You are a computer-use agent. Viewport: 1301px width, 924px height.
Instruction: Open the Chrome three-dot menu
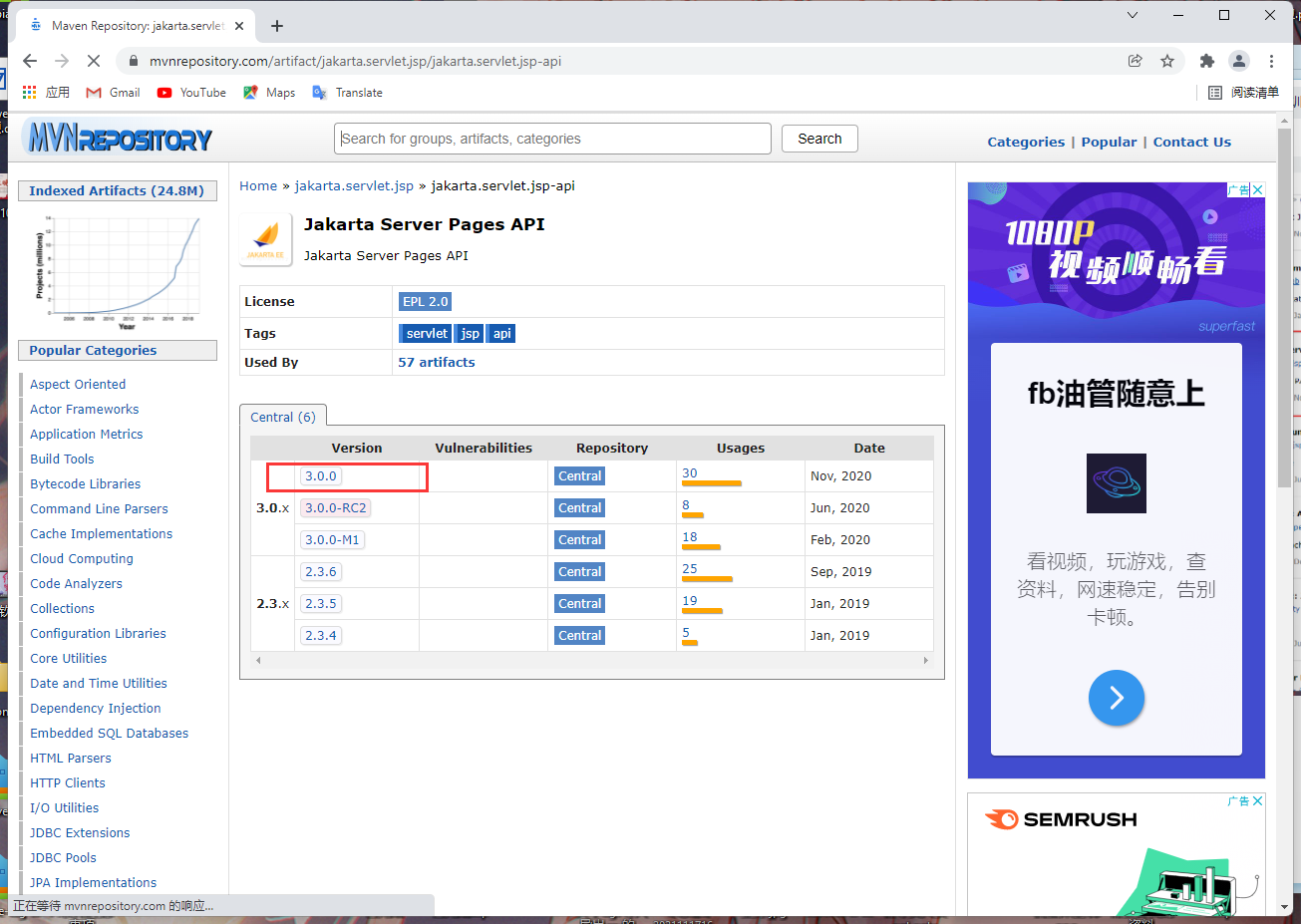point(1271,61)
